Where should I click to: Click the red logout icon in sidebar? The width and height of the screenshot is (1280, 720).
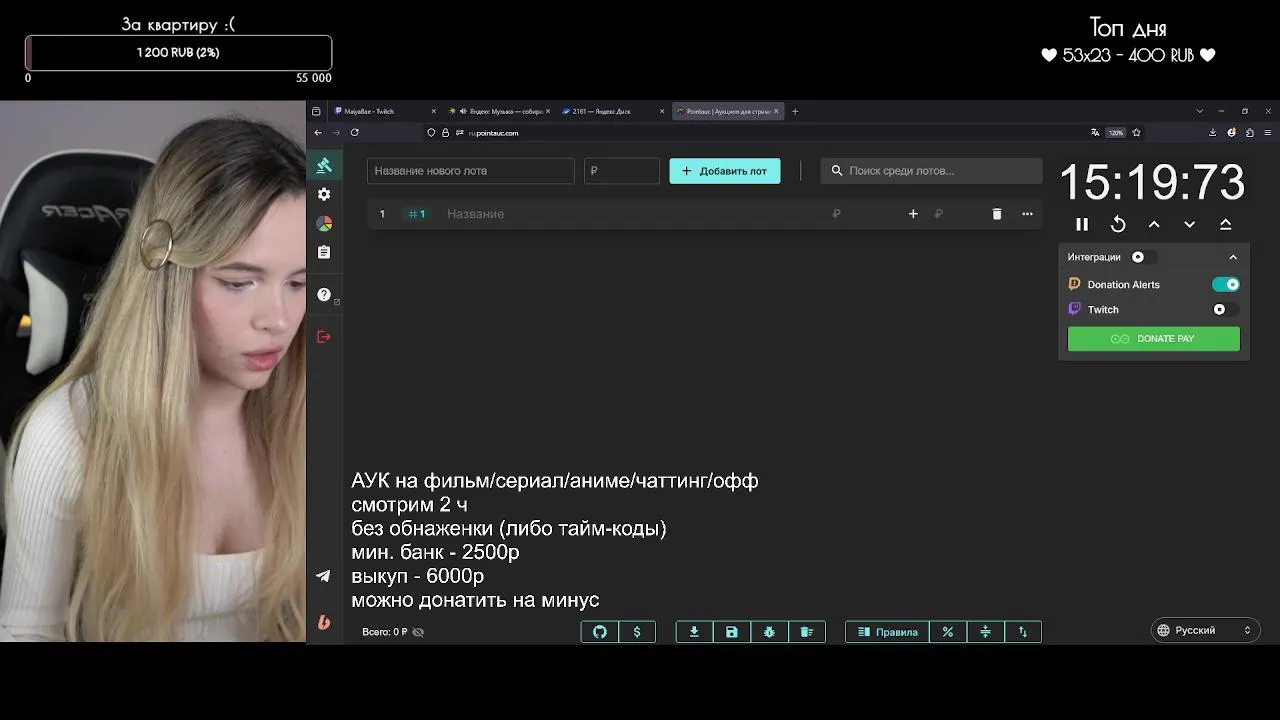pos(323,337)
